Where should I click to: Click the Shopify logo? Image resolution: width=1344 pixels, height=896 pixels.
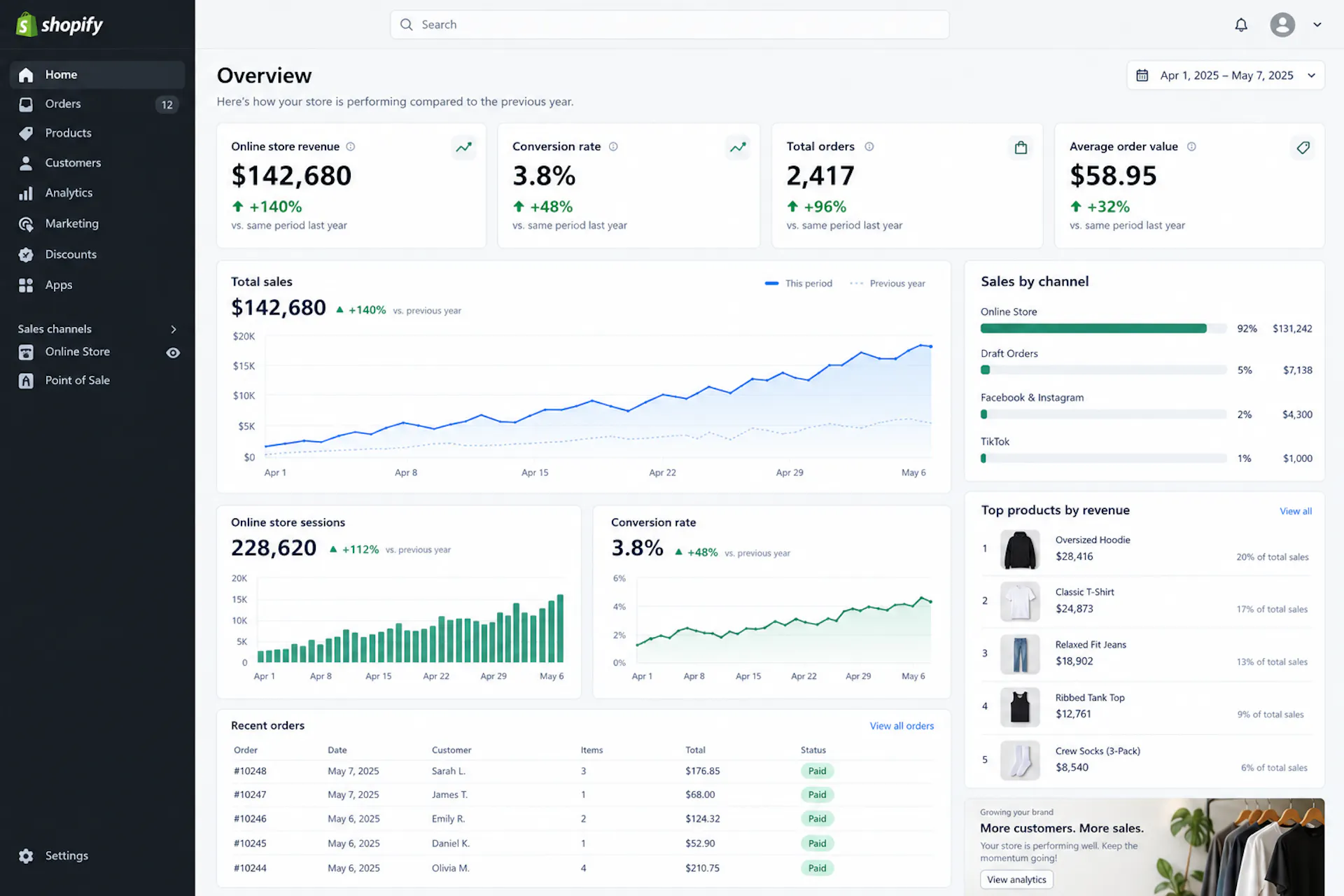tap(59, 24)
